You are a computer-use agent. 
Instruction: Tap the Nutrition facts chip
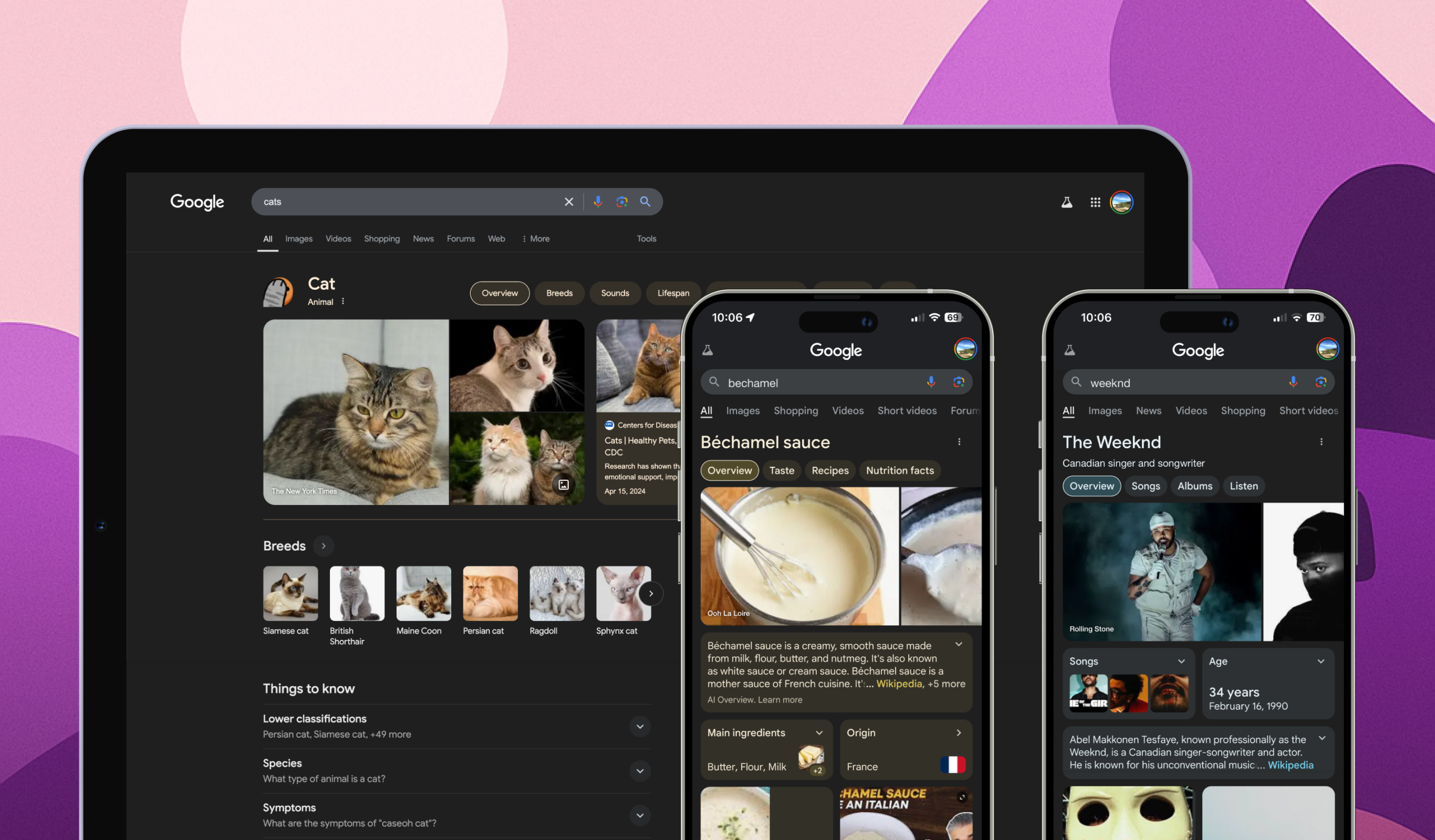[900, 470]
